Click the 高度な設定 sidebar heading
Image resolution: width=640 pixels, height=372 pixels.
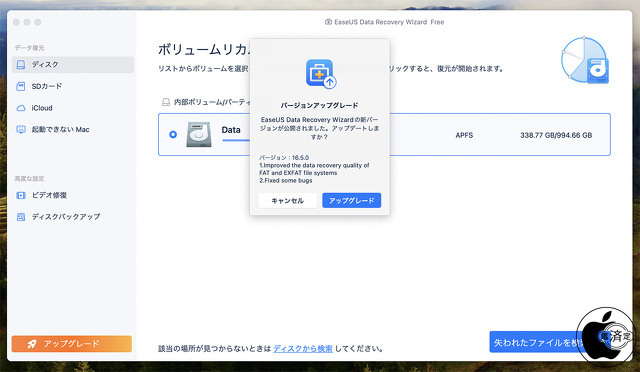[29, 178]
